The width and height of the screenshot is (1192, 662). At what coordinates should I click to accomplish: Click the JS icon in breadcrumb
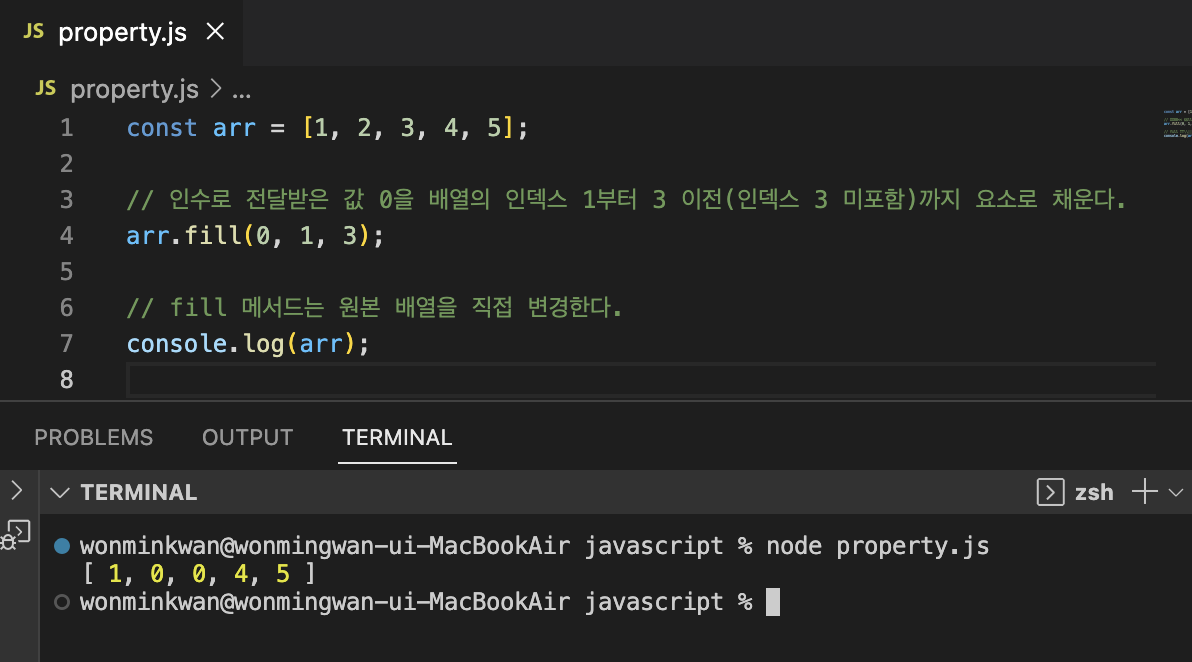tap(46, 89)
